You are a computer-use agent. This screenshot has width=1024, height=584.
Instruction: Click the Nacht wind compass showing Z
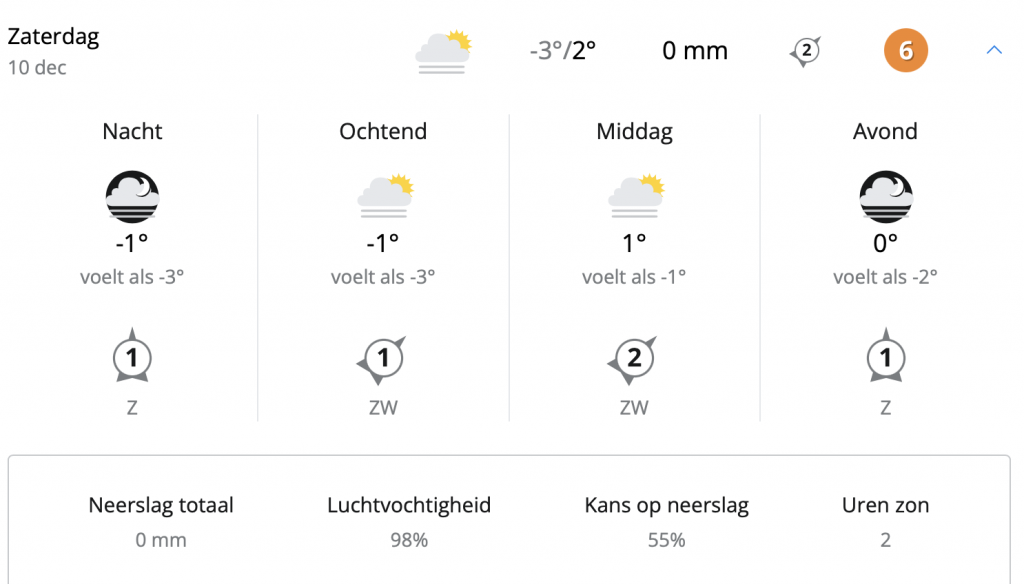click(132, 357)
